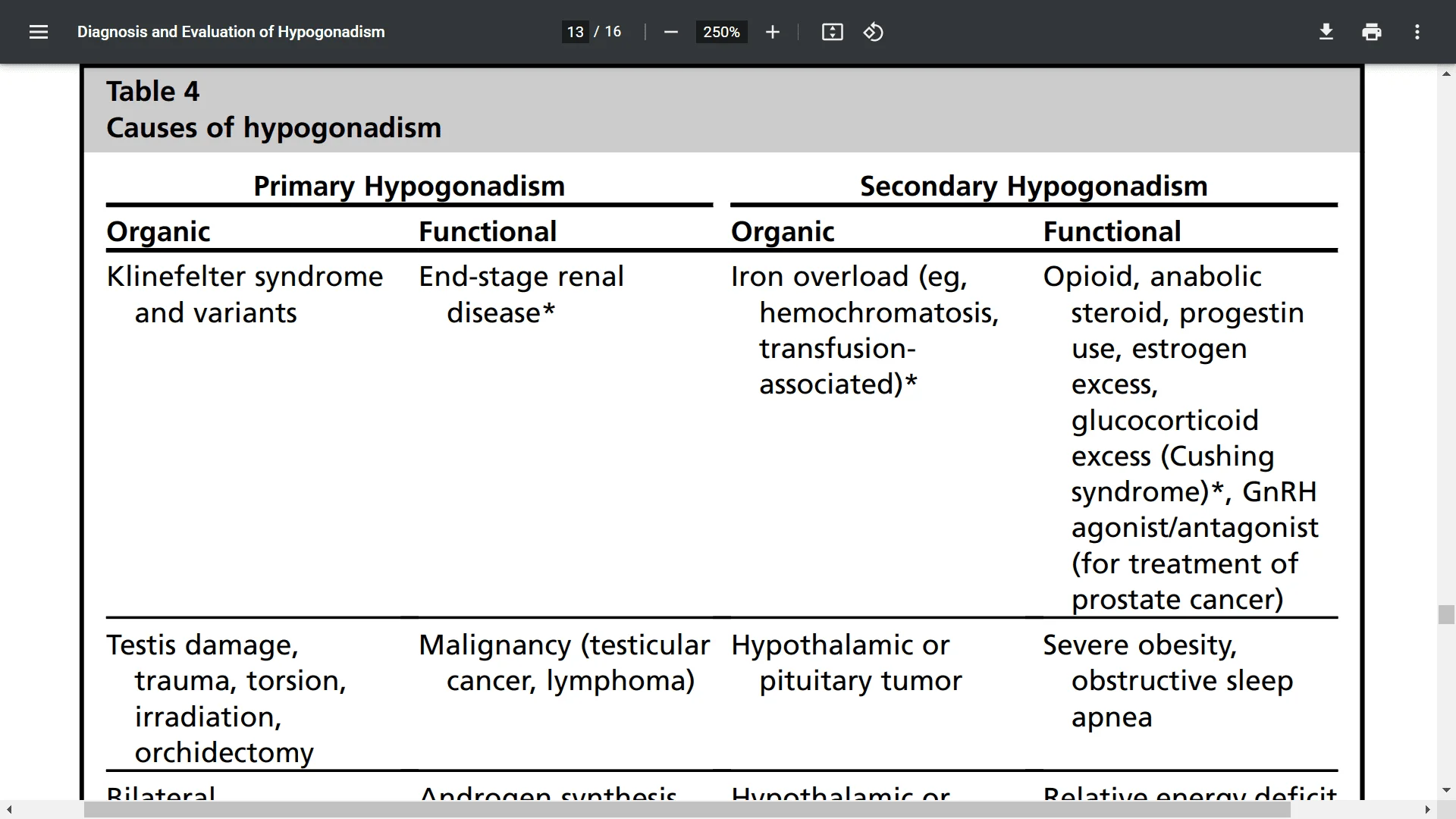Click the scroll left arrow
Viewport: 1456px width, 819px height.
8,810
